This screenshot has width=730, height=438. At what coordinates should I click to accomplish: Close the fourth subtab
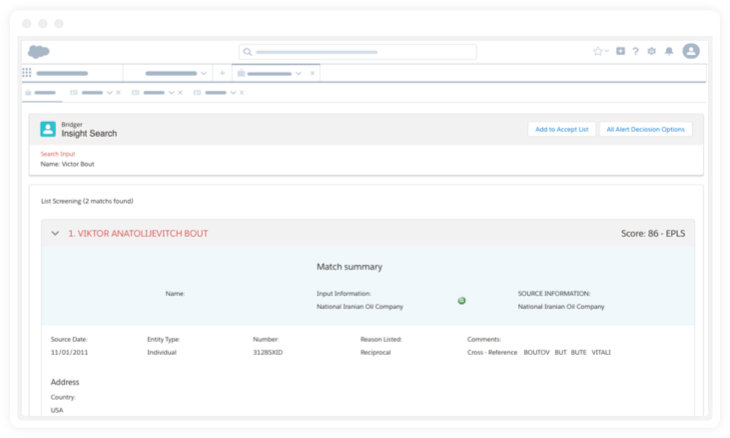[x=242, y=93]
